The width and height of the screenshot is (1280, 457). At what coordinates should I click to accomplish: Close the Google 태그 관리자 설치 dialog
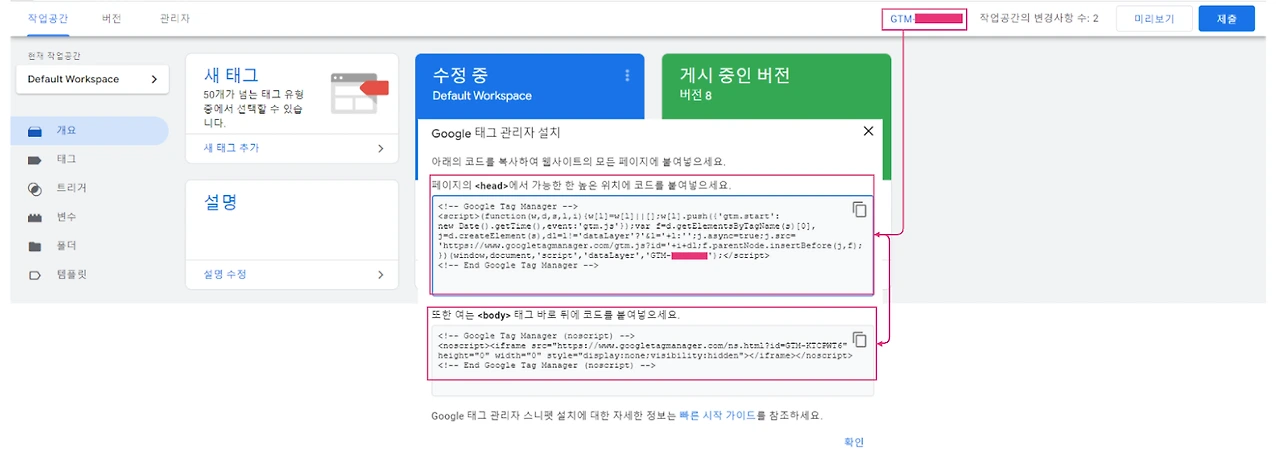pos(867,131)
